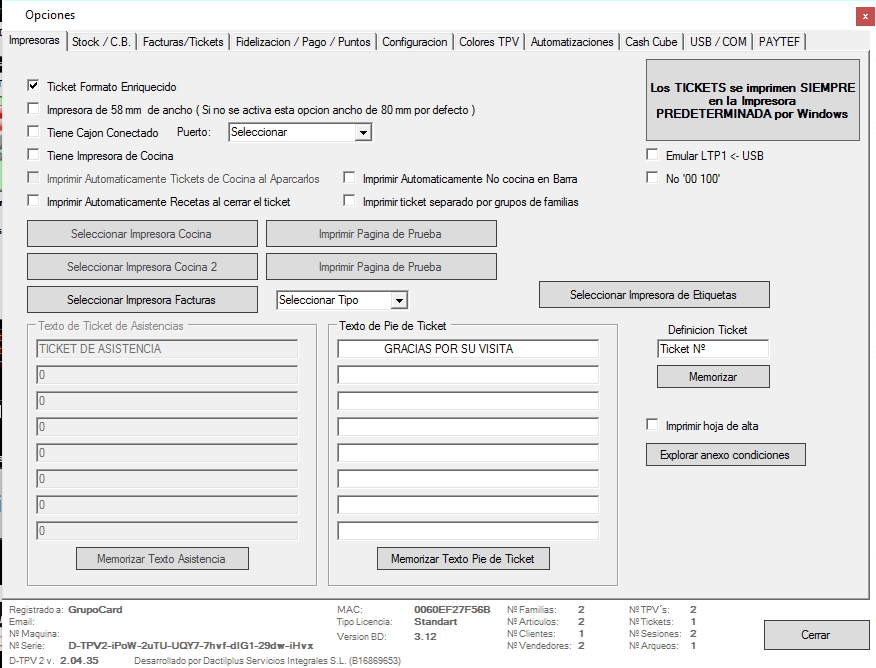Switch to the Stock / C.B. tab
The width and height of the screenshot is (876, 668).
pyautogui.click(x=101, y=42)
